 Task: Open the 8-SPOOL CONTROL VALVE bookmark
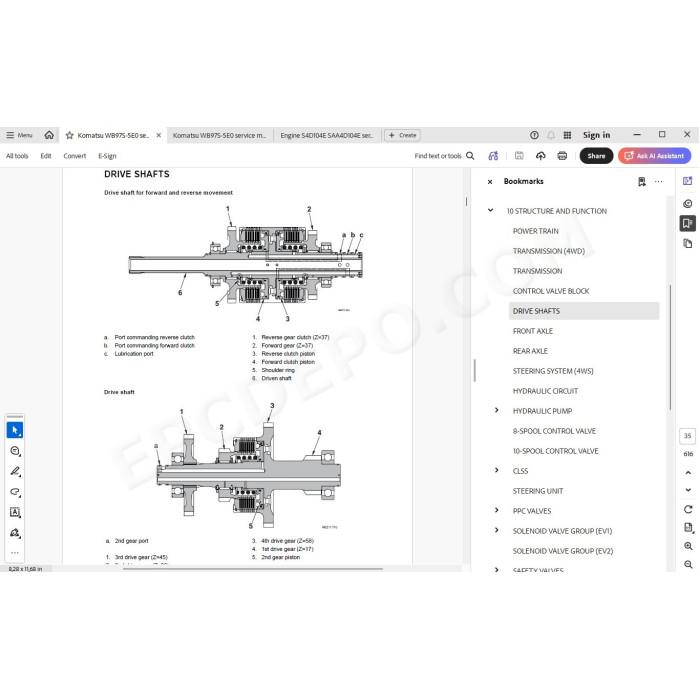click(554, 431)
